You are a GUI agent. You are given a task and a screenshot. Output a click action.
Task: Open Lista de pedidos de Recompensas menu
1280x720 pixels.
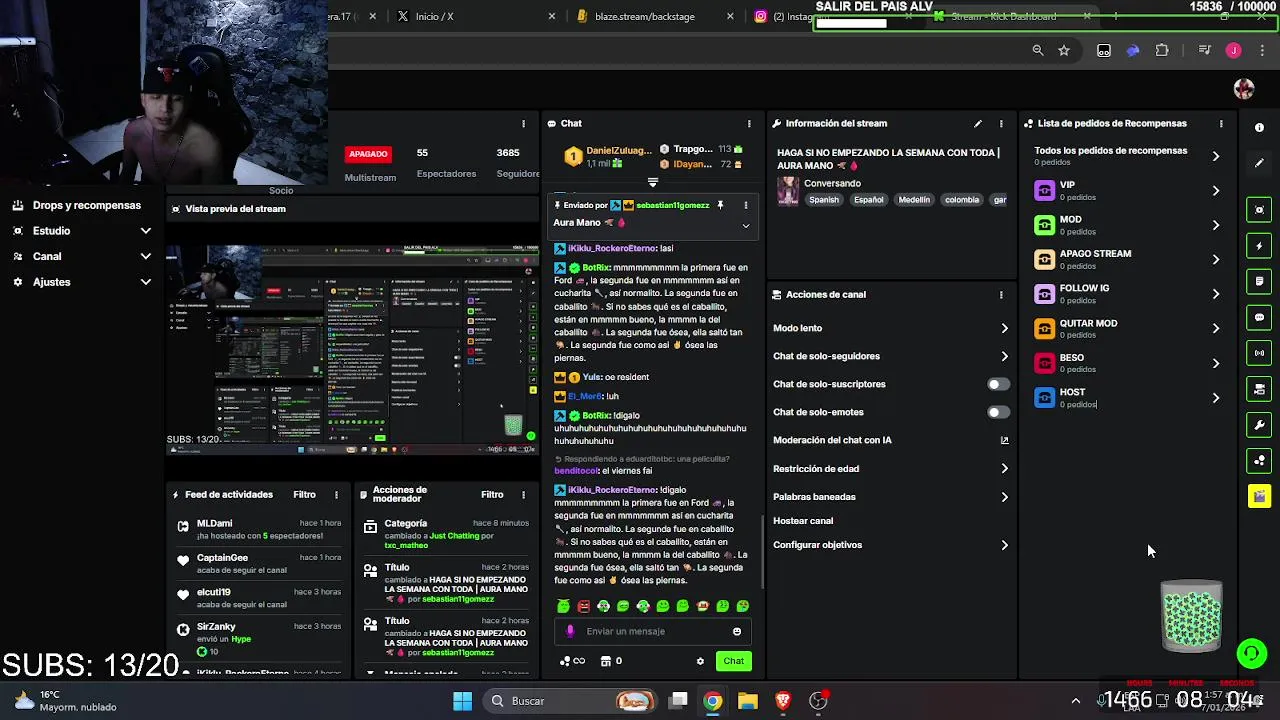(1221, 124)
